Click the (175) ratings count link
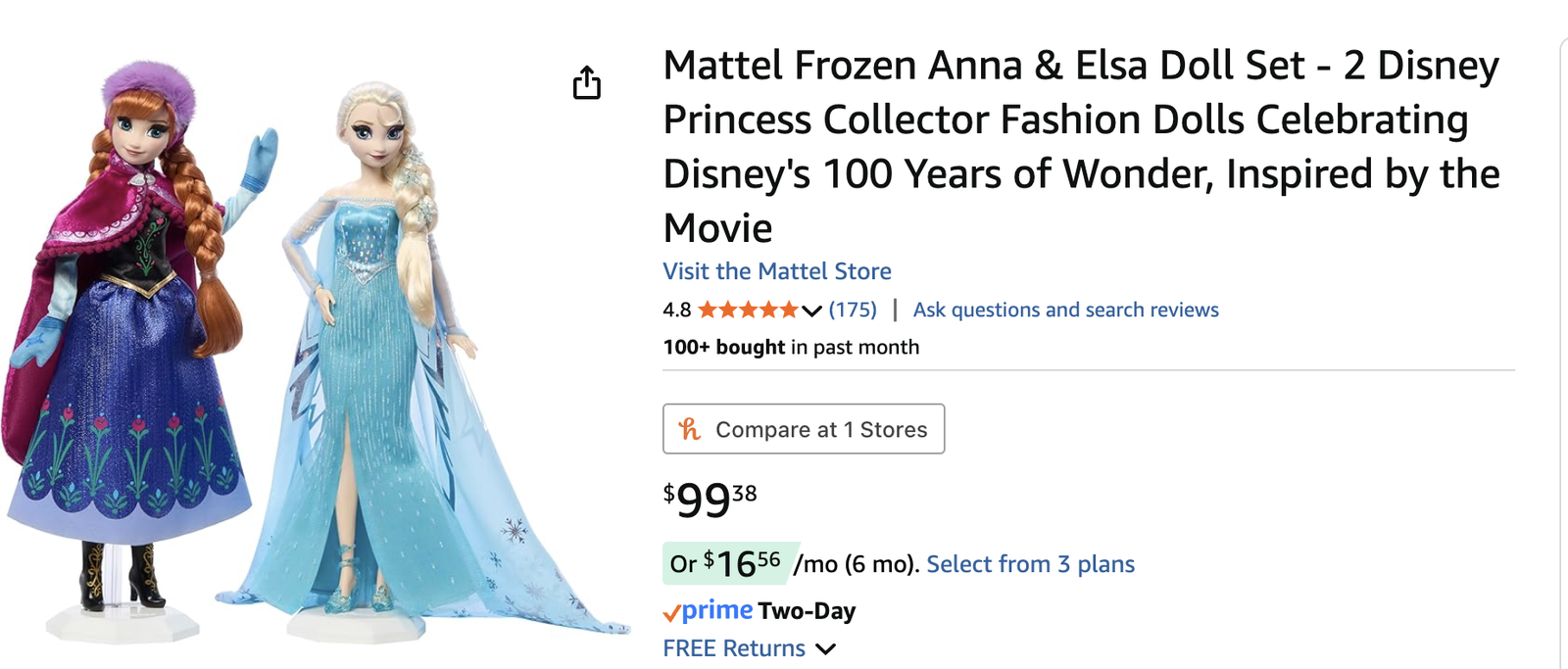 click(853, 310)
